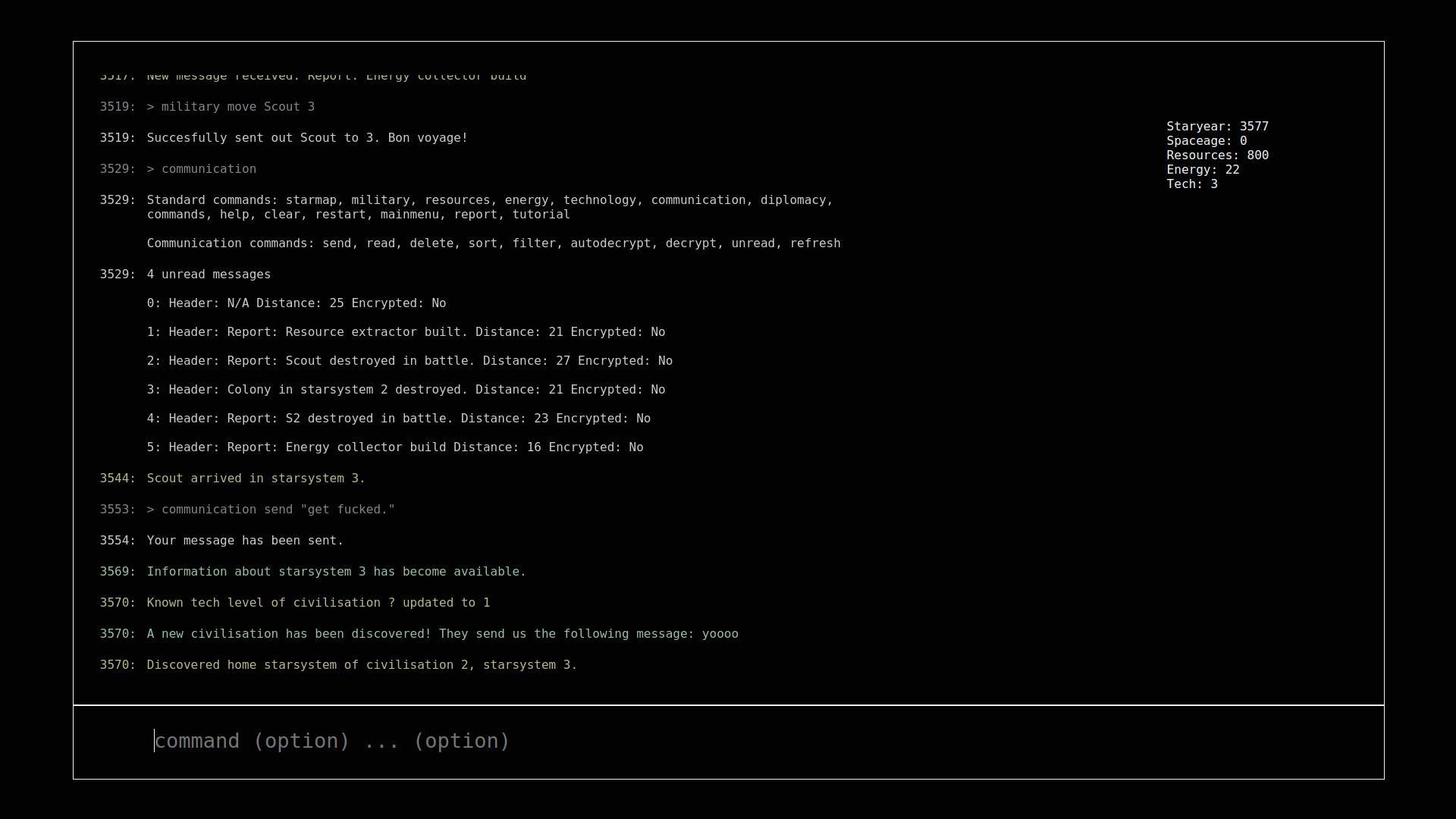Click the 'communication send' command line at 3553
Screen dimensions: 1456x819
pyautogui.click(x=271, y=510)
